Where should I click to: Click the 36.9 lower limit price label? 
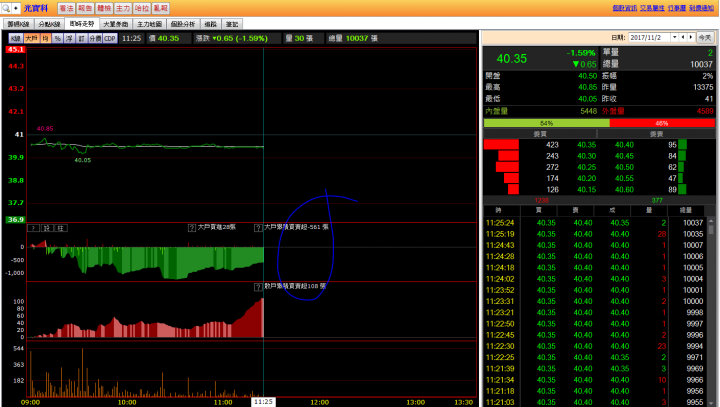coord(15,220)
